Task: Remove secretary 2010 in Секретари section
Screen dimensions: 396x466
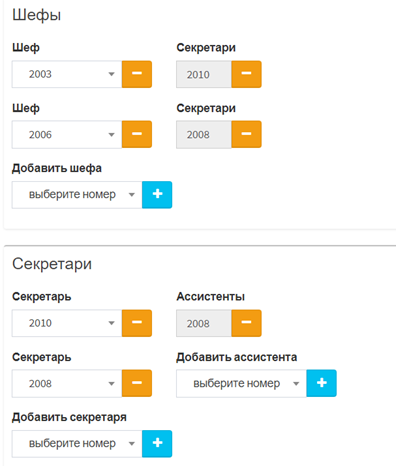Action: (x=137, y=323)
